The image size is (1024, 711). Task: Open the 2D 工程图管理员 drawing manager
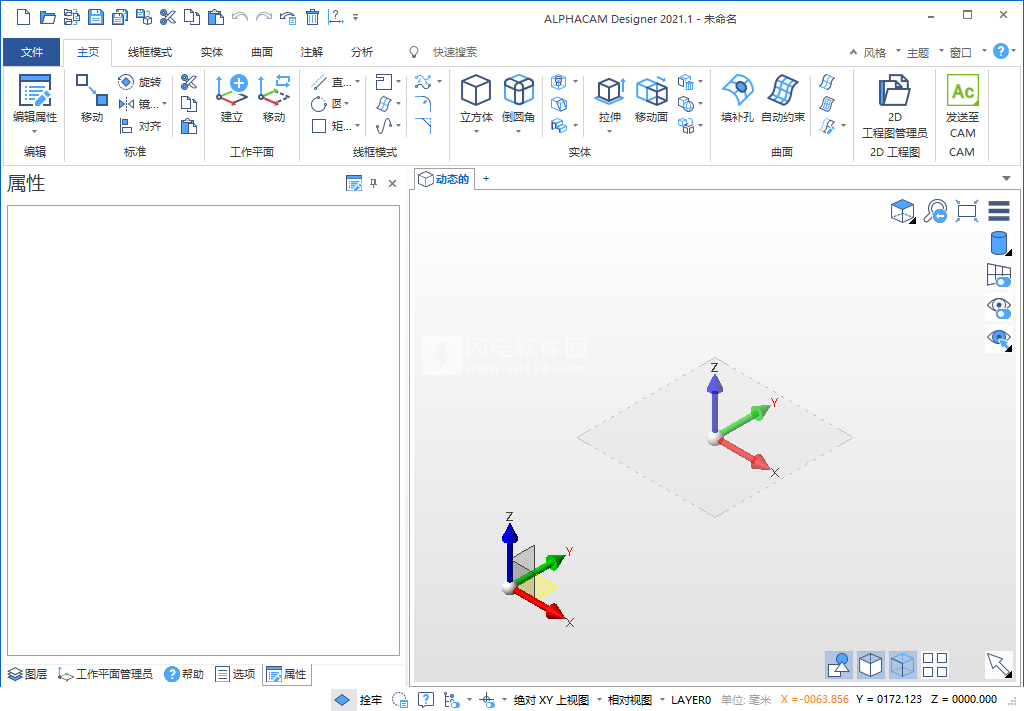click(x=895, y=106)
